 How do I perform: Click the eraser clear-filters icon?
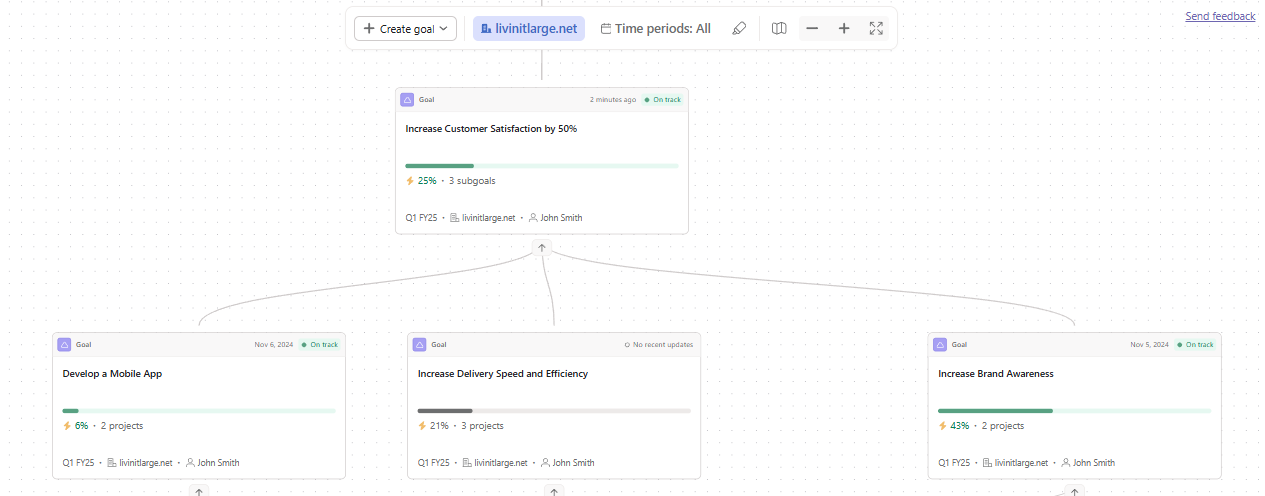coord(739,29)
